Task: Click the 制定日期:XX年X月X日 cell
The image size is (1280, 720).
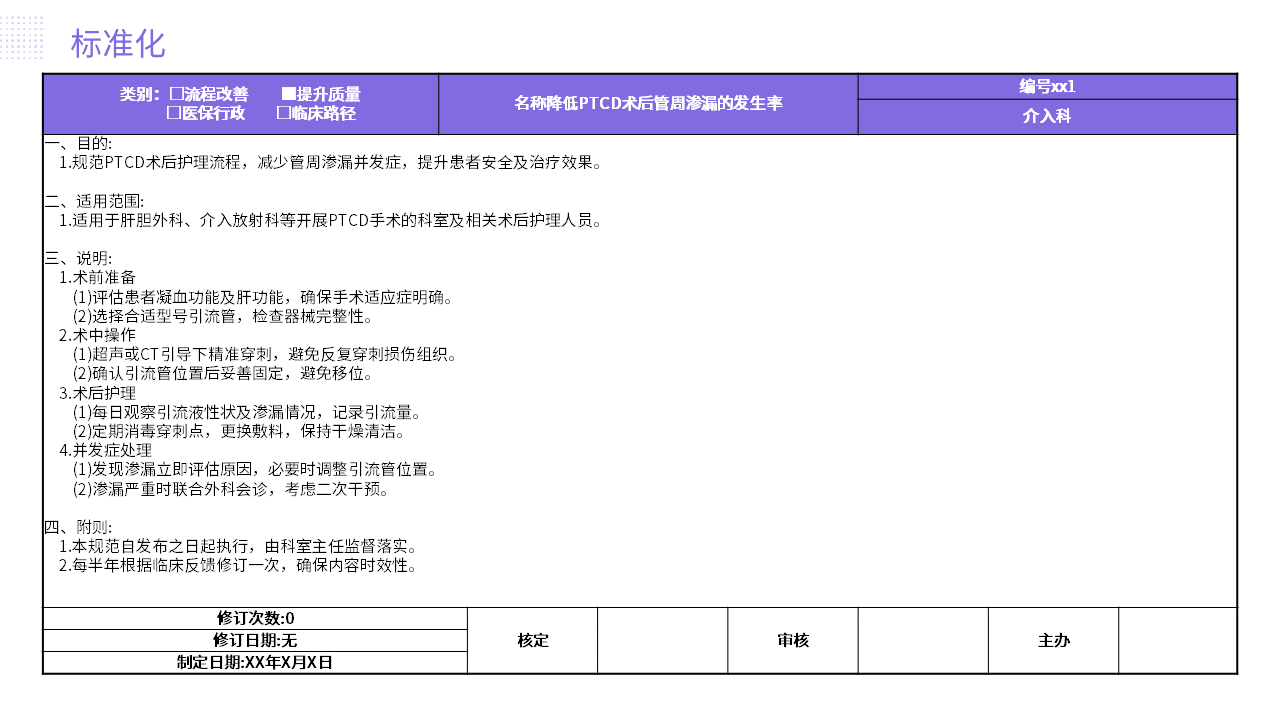Action: [255, 662]
